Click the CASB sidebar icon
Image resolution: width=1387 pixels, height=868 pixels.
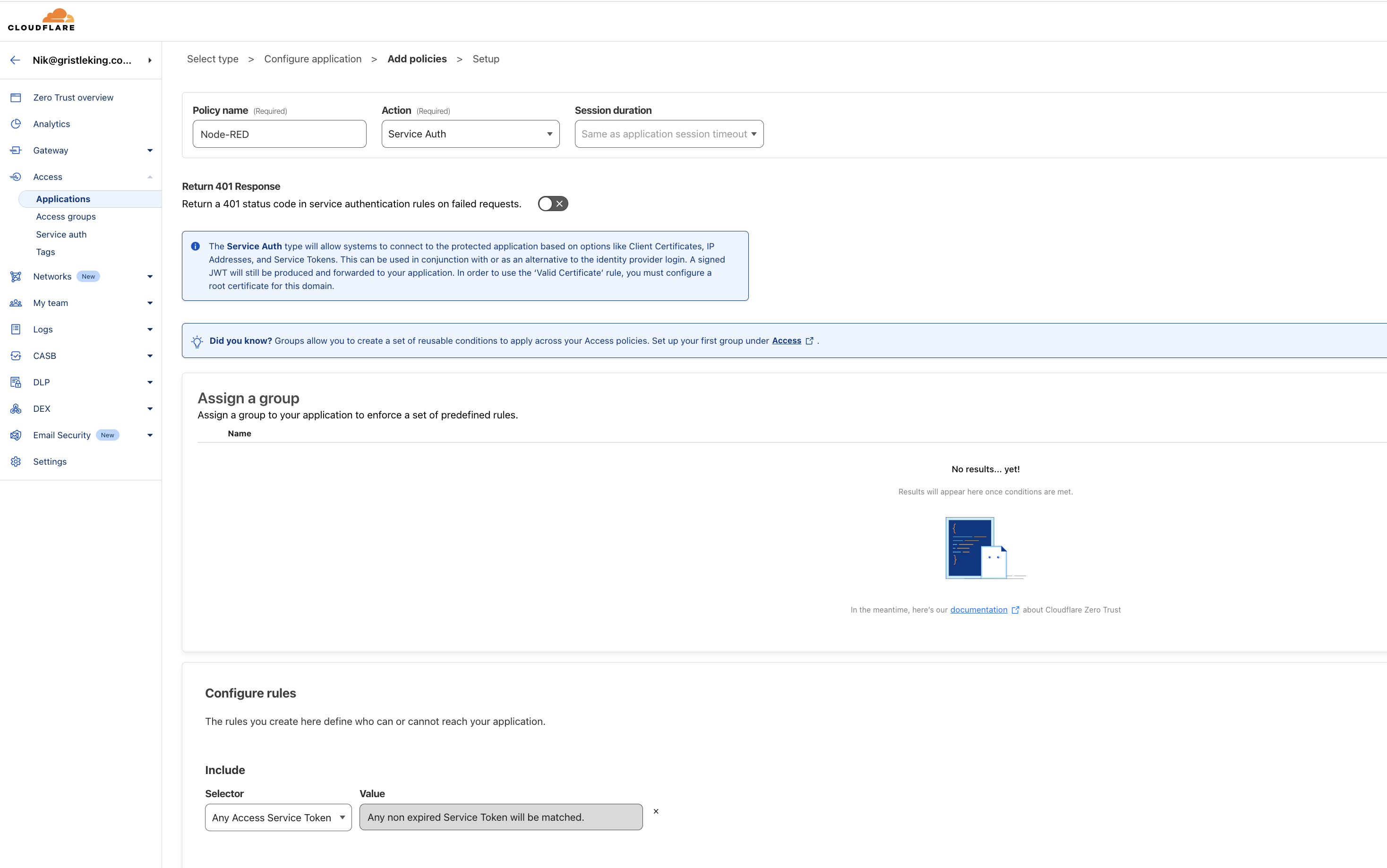[16, 356]
